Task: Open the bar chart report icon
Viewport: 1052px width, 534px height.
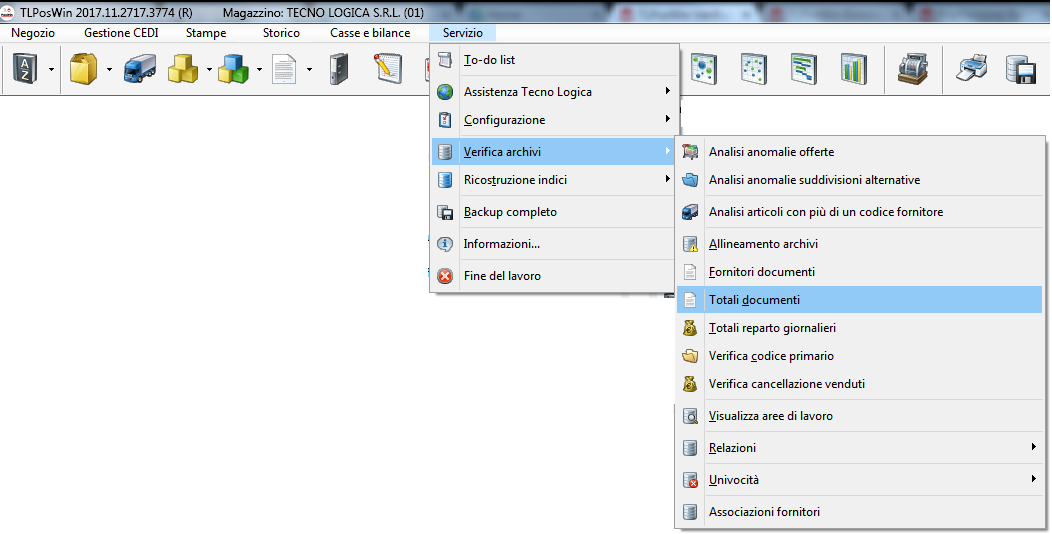Action: pyautogui.click(x=853, y=69)
